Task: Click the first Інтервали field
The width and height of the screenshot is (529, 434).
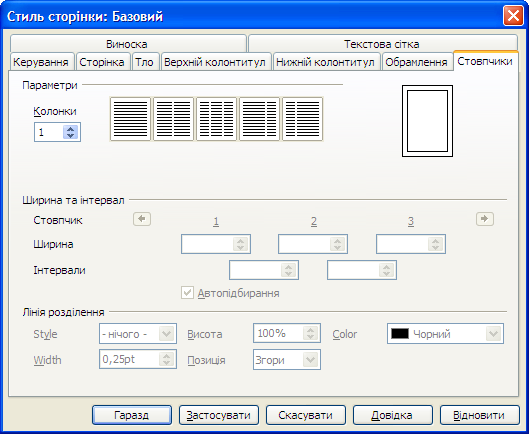Action: [x=264, y=270]
